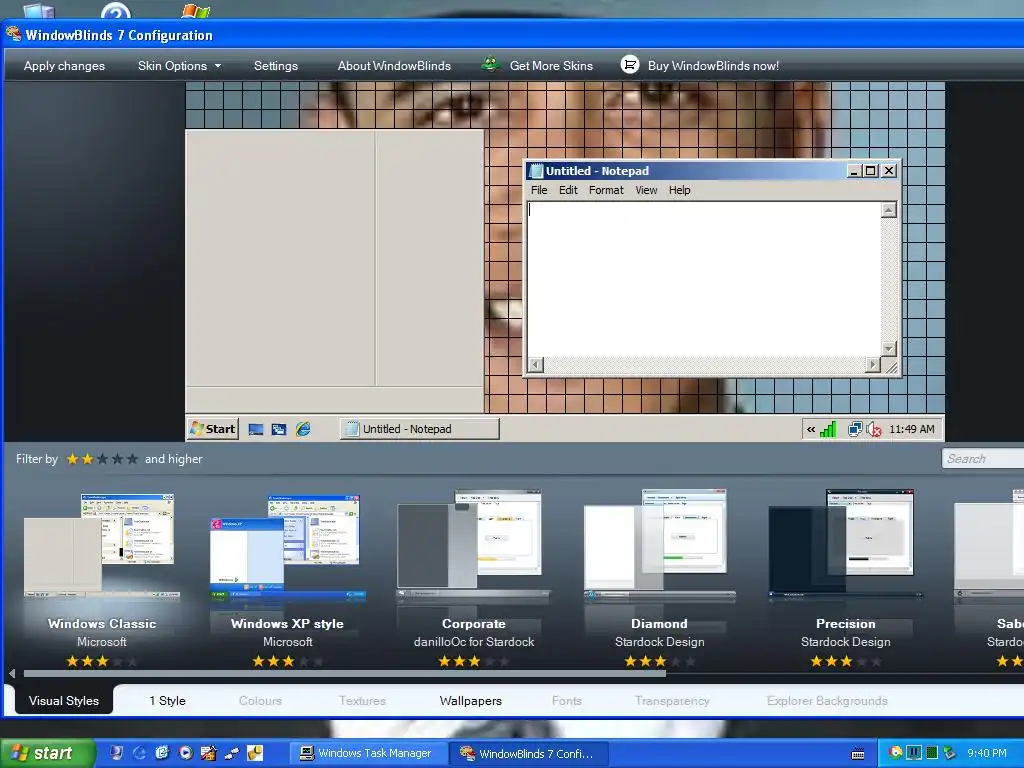Open the Wallpapers tab
Screen dimensions: 1024x768
click(470, 701)
